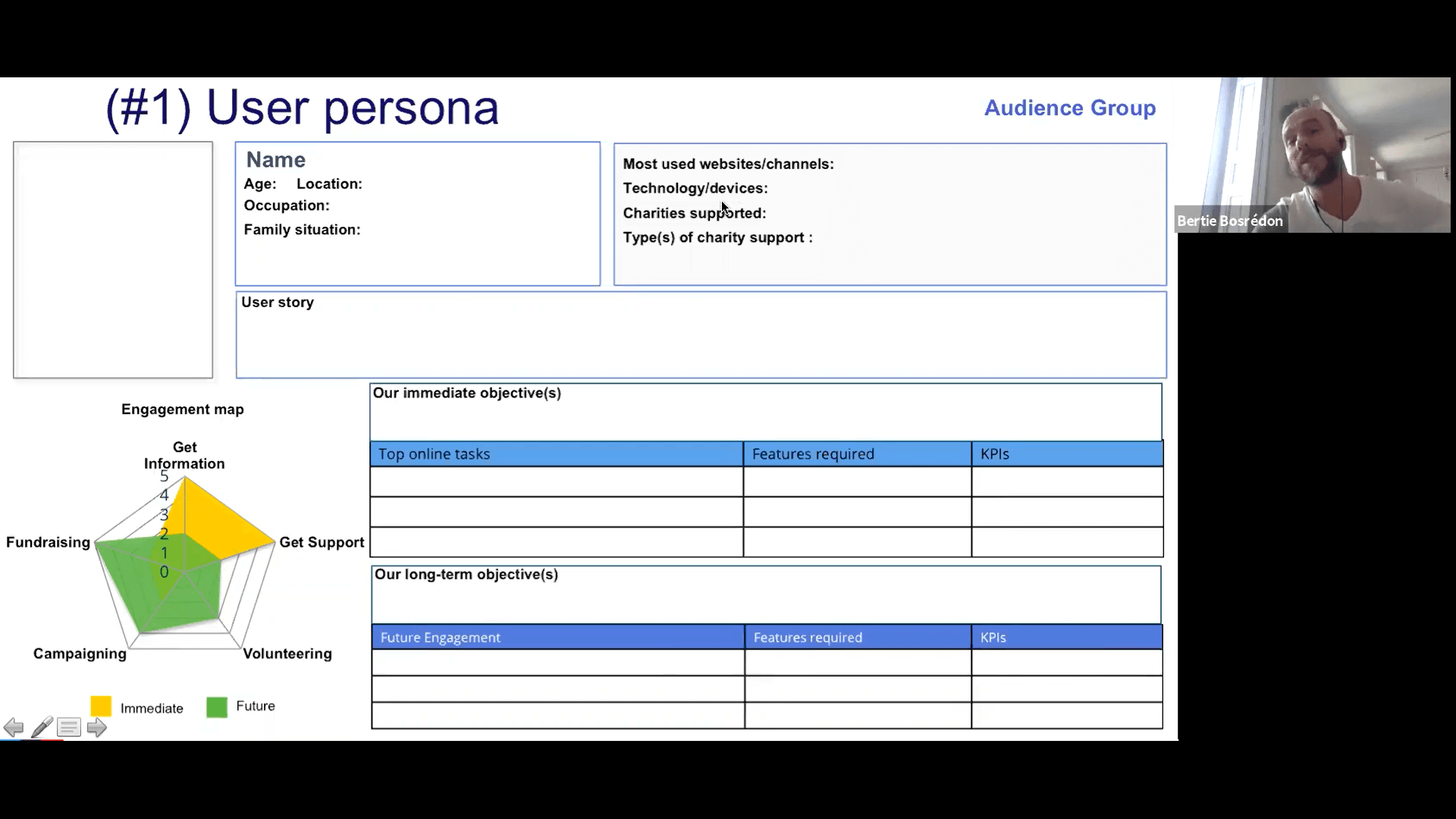Click the 'Audience Group' heading
The image size is (1456, 819).
click(1070, 108)
